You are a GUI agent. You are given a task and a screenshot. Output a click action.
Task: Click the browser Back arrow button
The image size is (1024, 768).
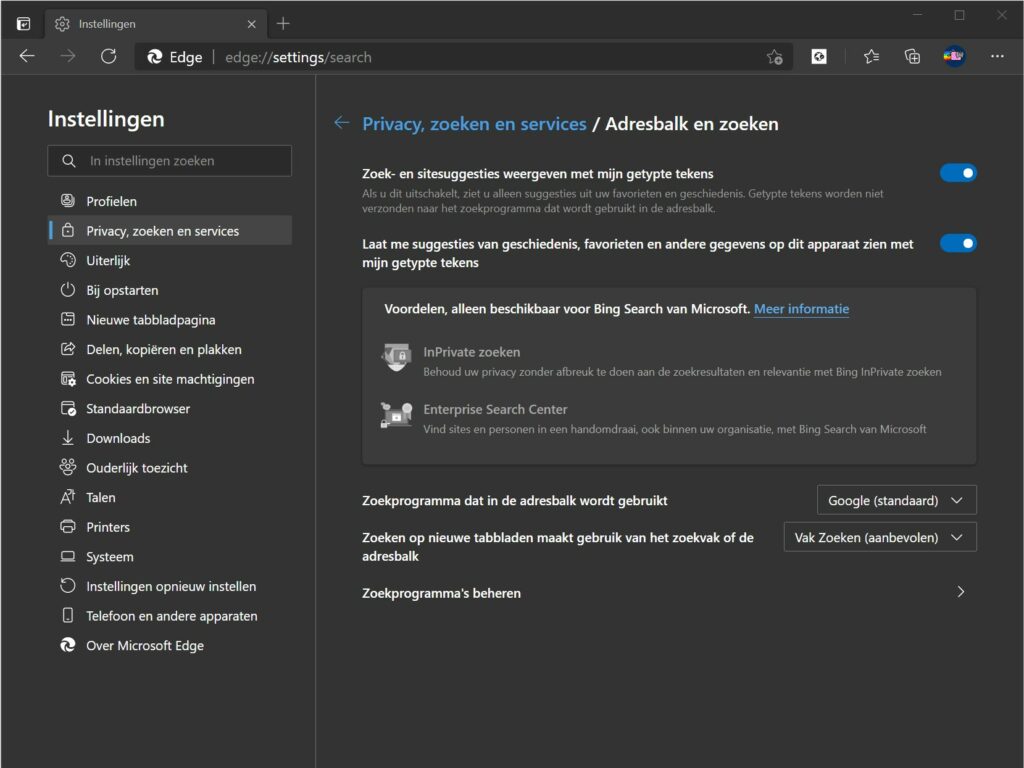(x=27, y=57)
